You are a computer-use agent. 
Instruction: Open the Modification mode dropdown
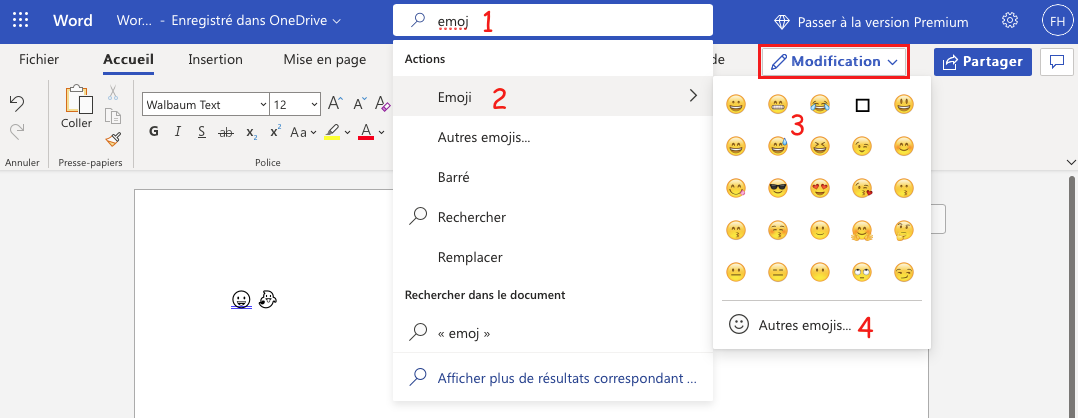coord(835,62)
